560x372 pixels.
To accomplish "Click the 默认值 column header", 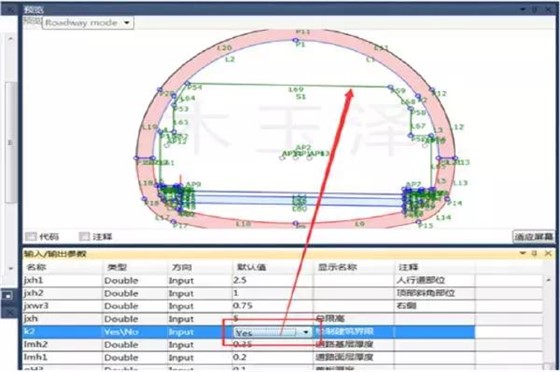I will 251,267.
